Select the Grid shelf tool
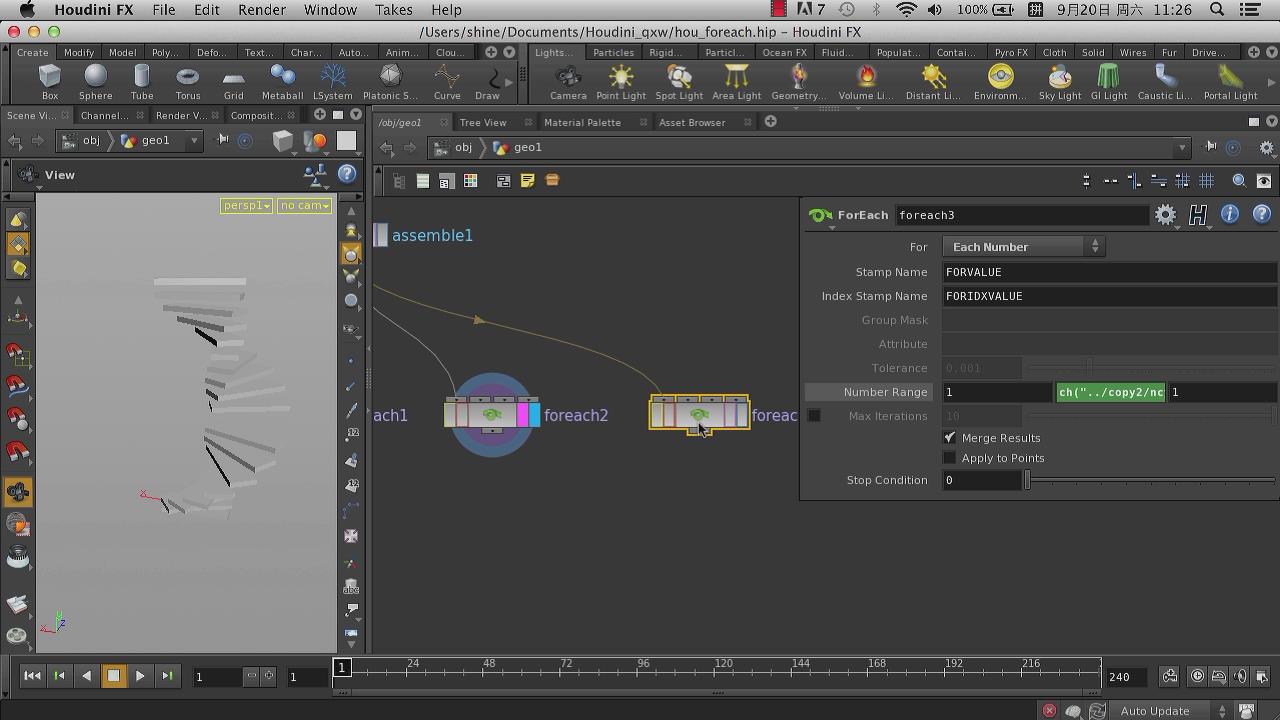The height and width of the screenshot is (720, 1280). point(233,82)
